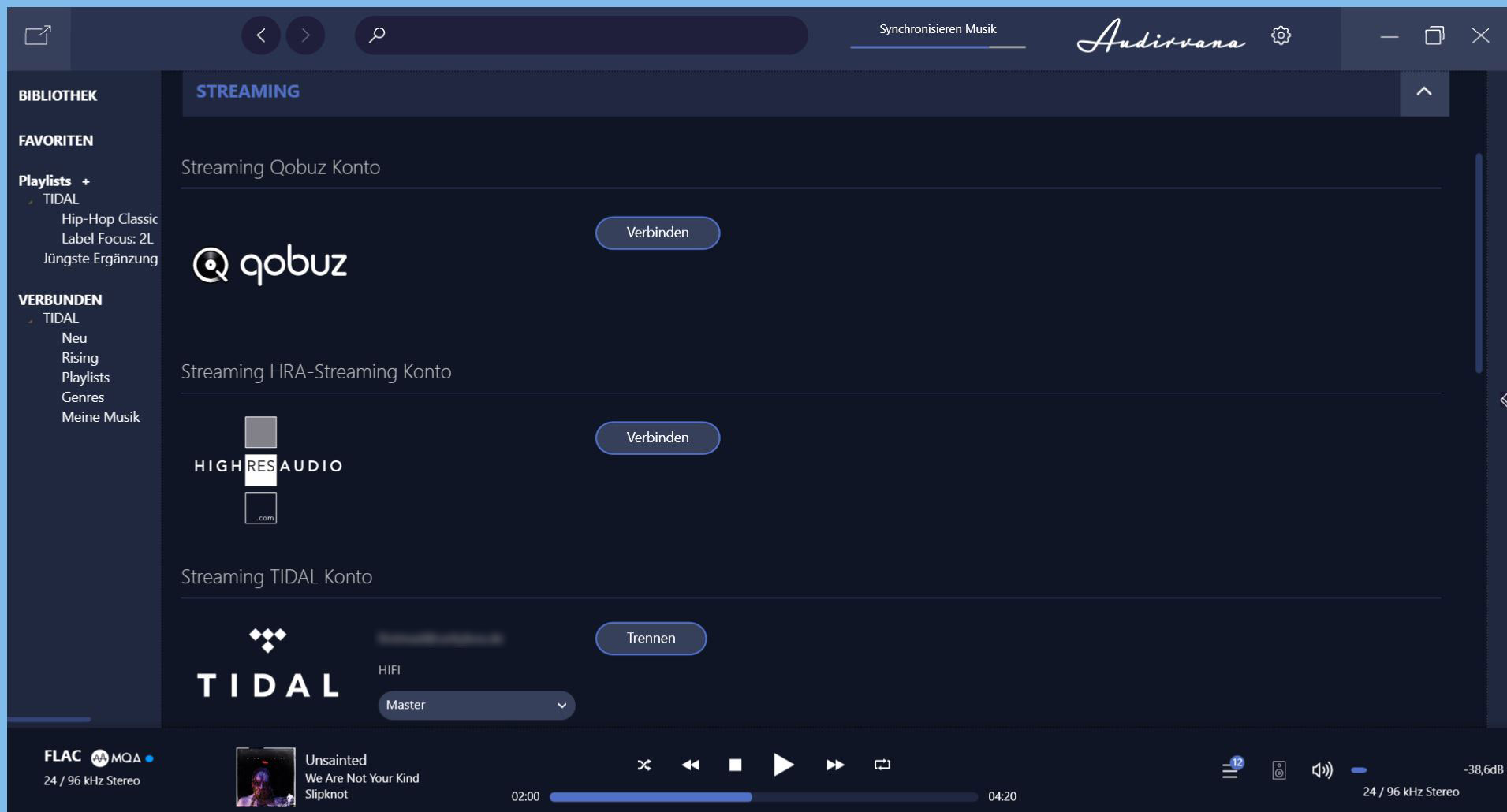1507x812 pixels.
Task: Skip to the next track
Action: click(835, 765)
